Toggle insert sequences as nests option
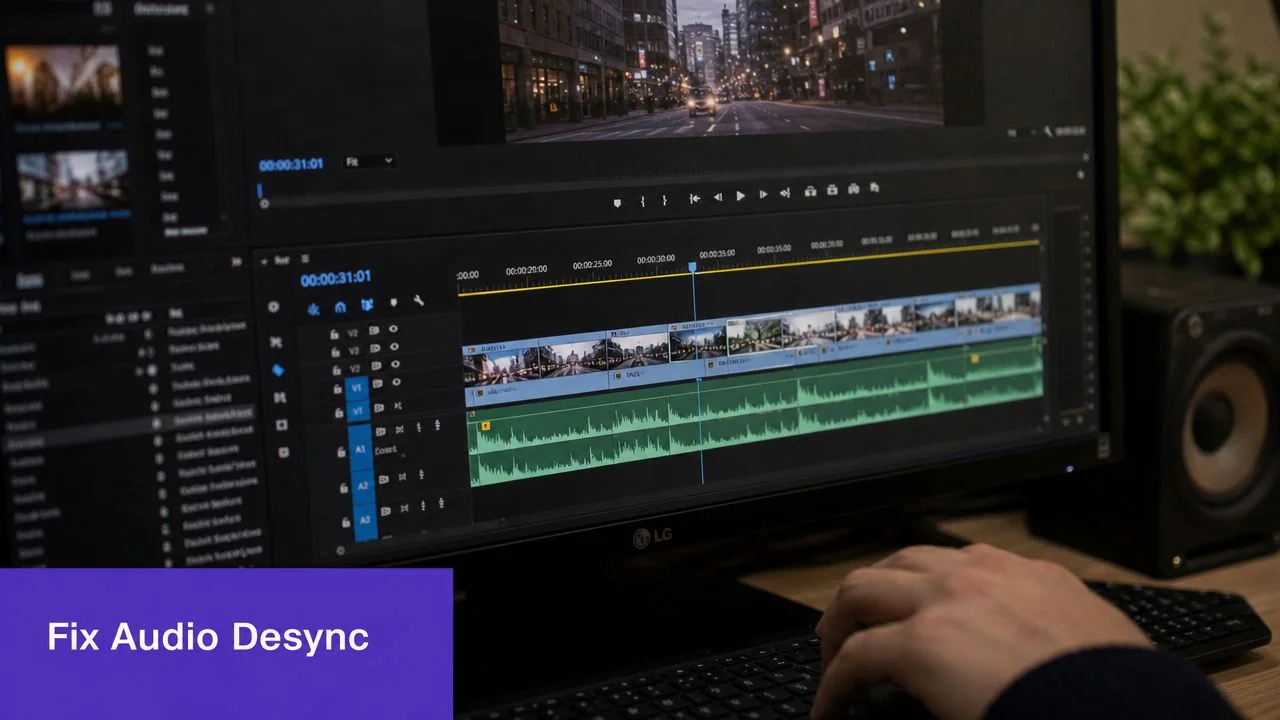 (313, 309)
